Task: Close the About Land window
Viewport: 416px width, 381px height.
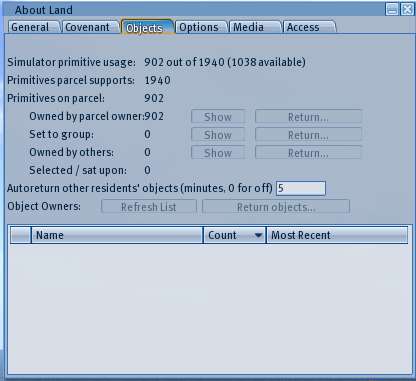Action: coord(407,9)
